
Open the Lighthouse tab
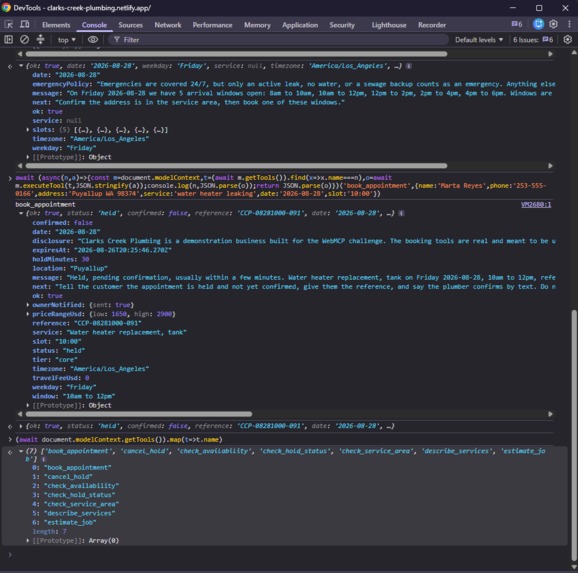coord(389,25)
